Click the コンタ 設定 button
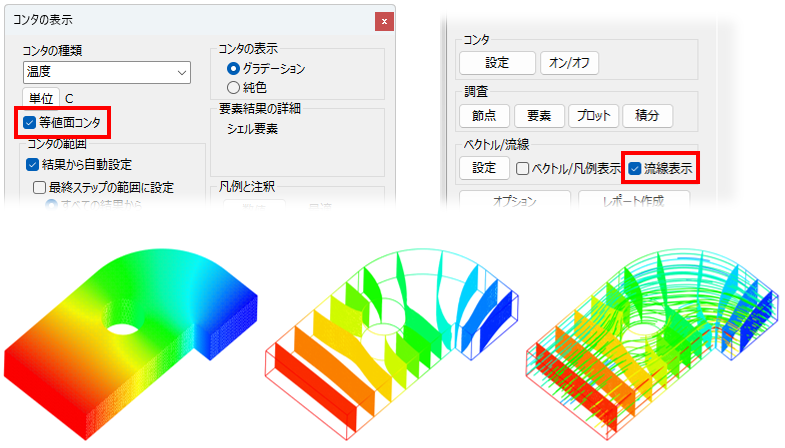 497,63
